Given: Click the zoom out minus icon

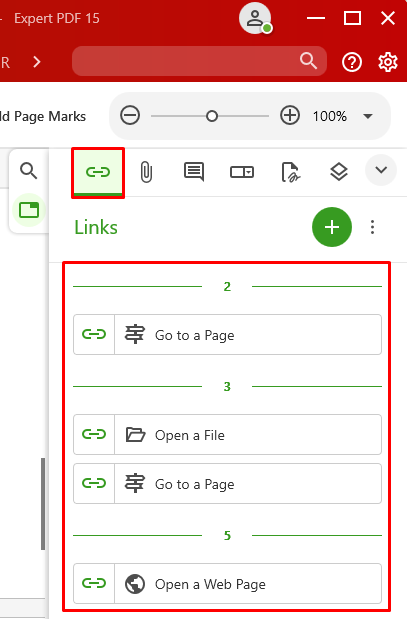Looking at the screenshot, I should (x=130, y=116).
